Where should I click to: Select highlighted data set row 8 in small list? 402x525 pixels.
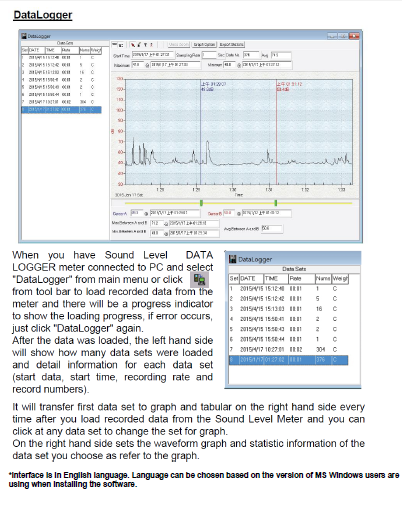(289, 360)
